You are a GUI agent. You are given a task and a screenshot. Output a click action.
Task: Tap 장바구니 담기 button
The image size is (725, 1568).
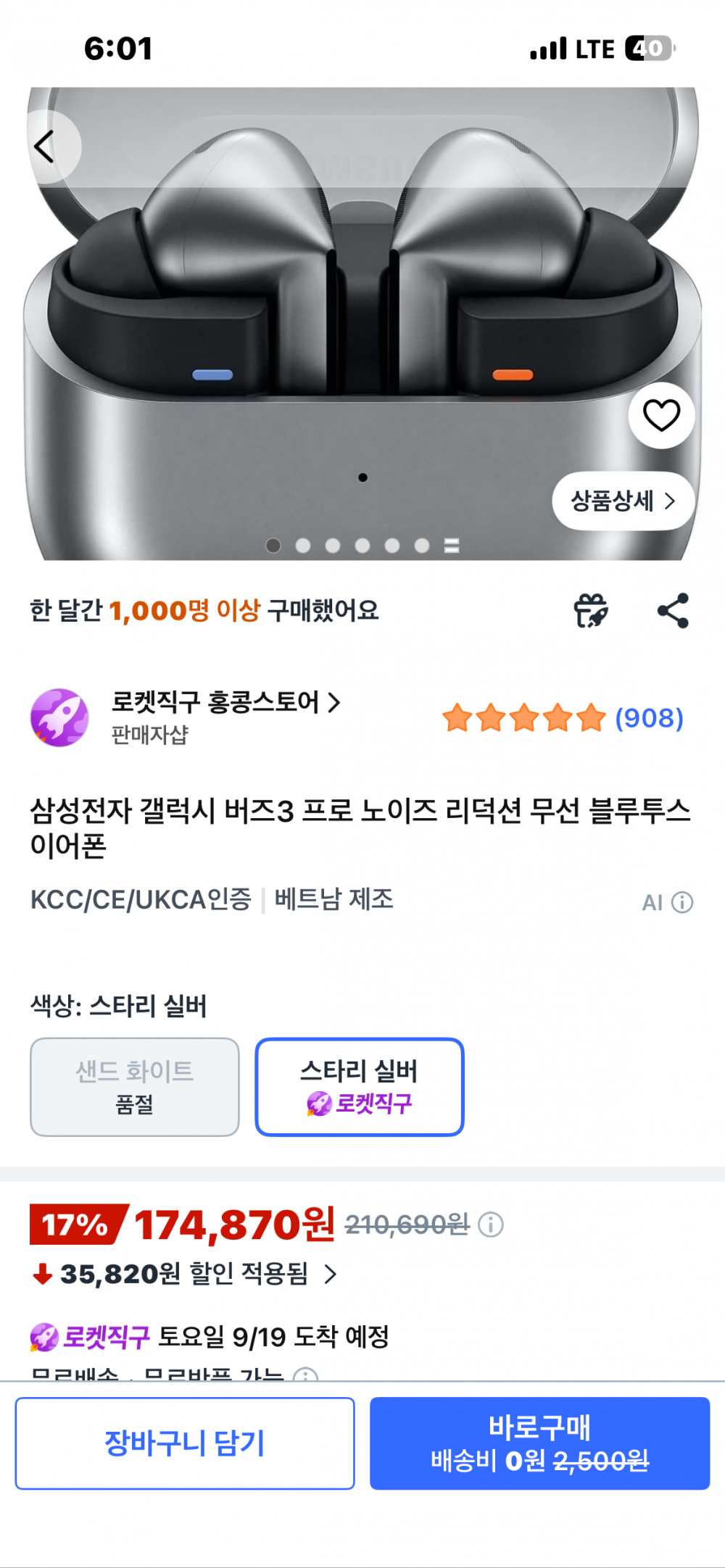pyautogui.click(x=185, y=1443)
